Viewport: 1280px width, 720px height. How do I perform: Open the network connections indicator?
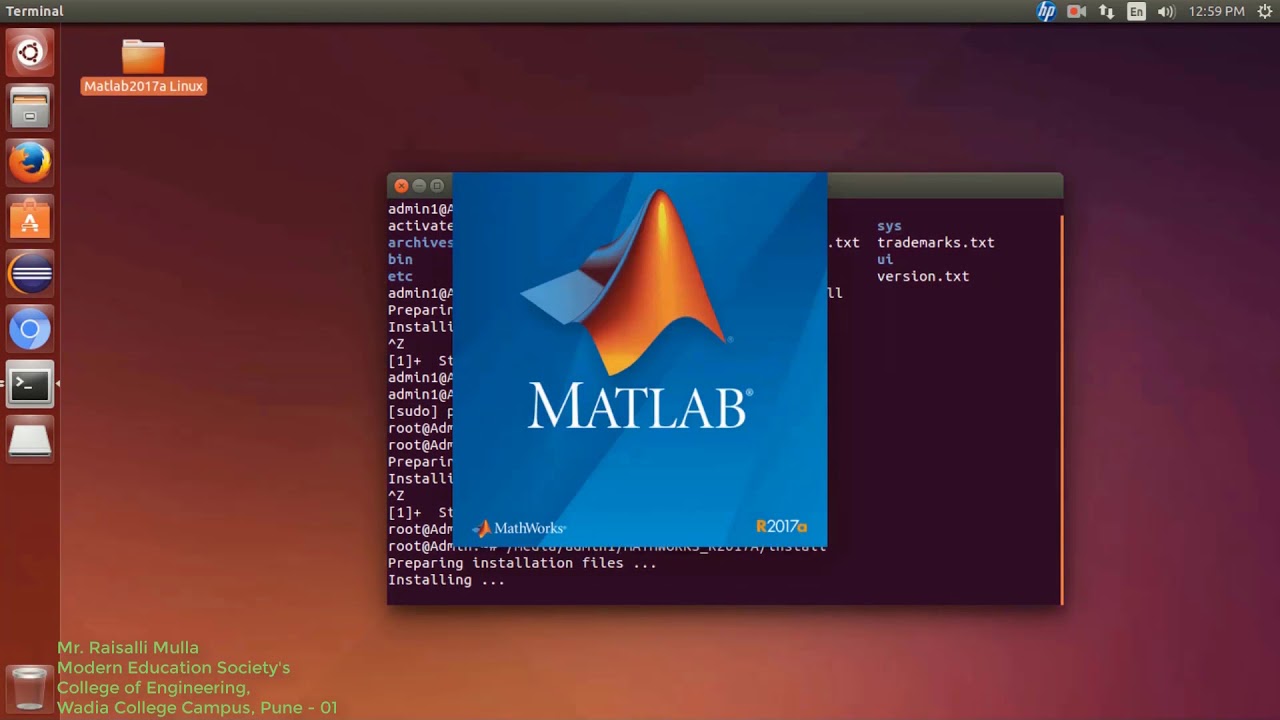pos(1106,11)
